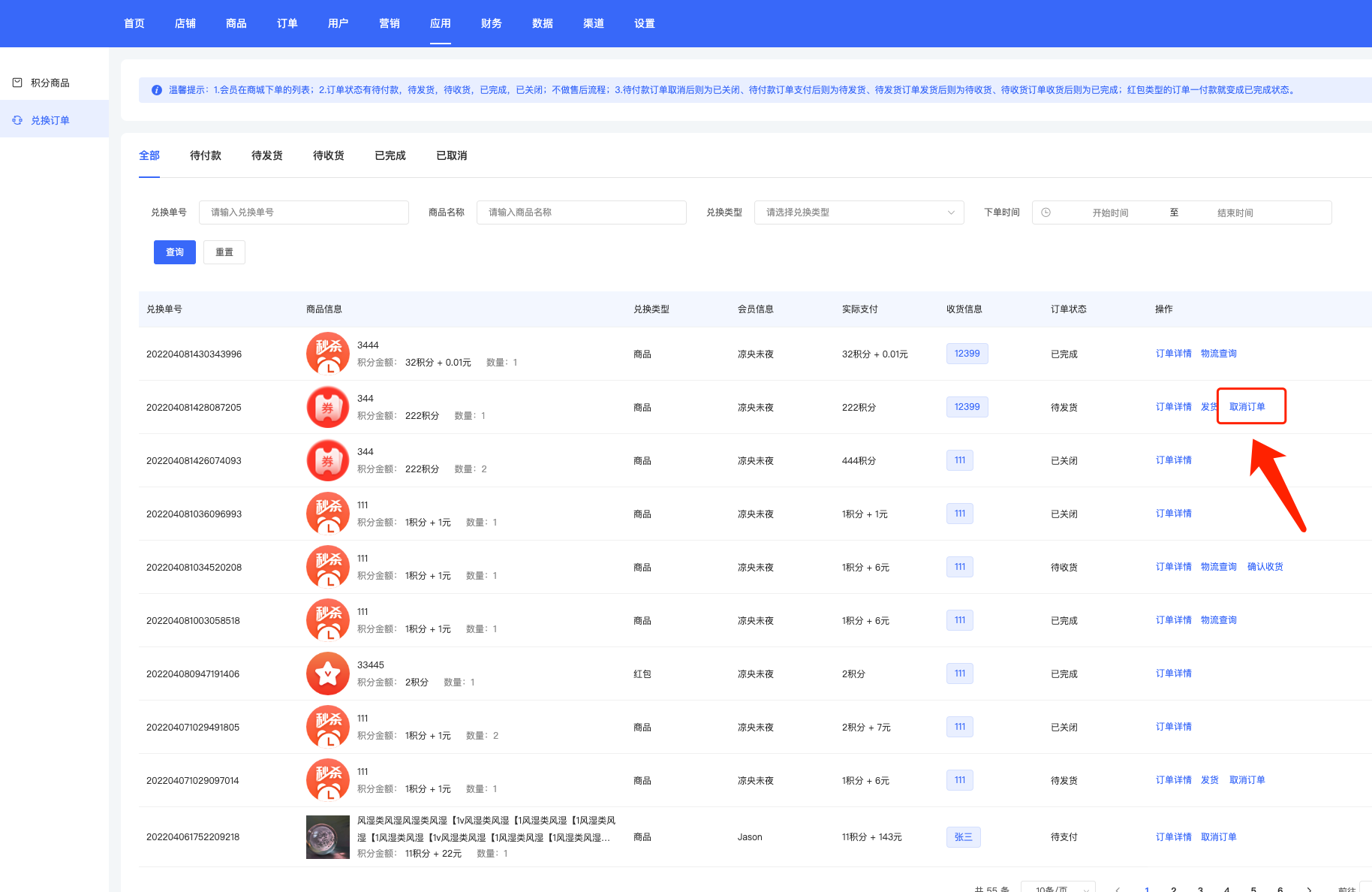This screenshot has width=1372, height=892.
Task: Click the clock icon in the date range field
Action: click(1046, 212)
